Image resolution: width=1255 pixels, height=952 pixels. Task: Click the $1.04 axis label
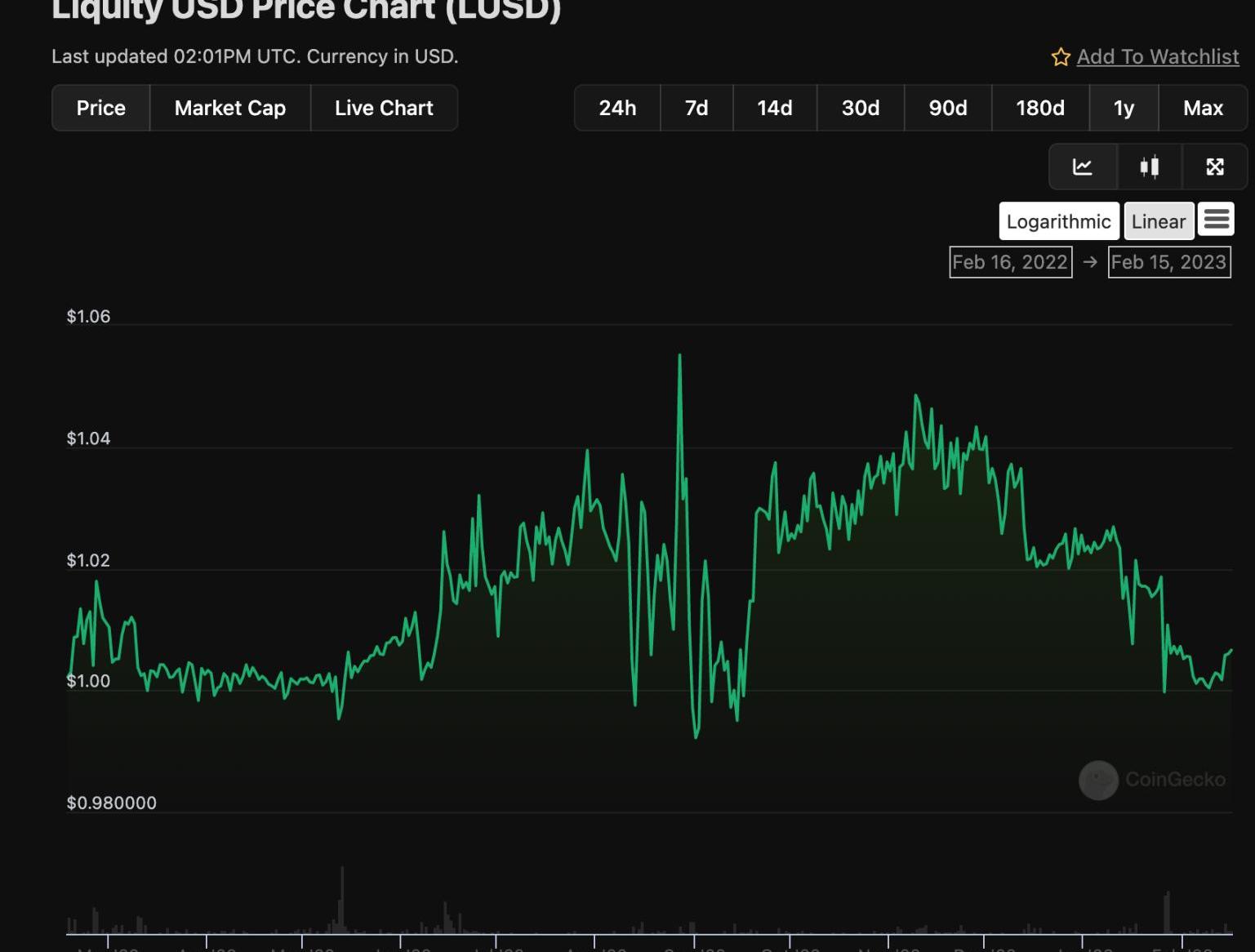tap(88, 438)
